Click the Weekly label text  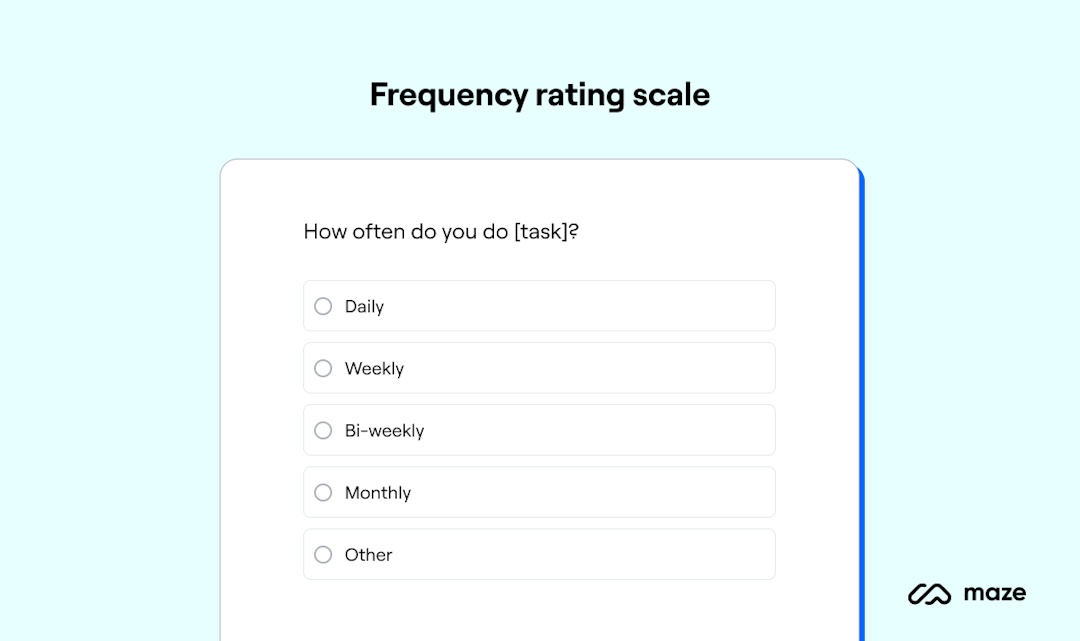[374, 368]
